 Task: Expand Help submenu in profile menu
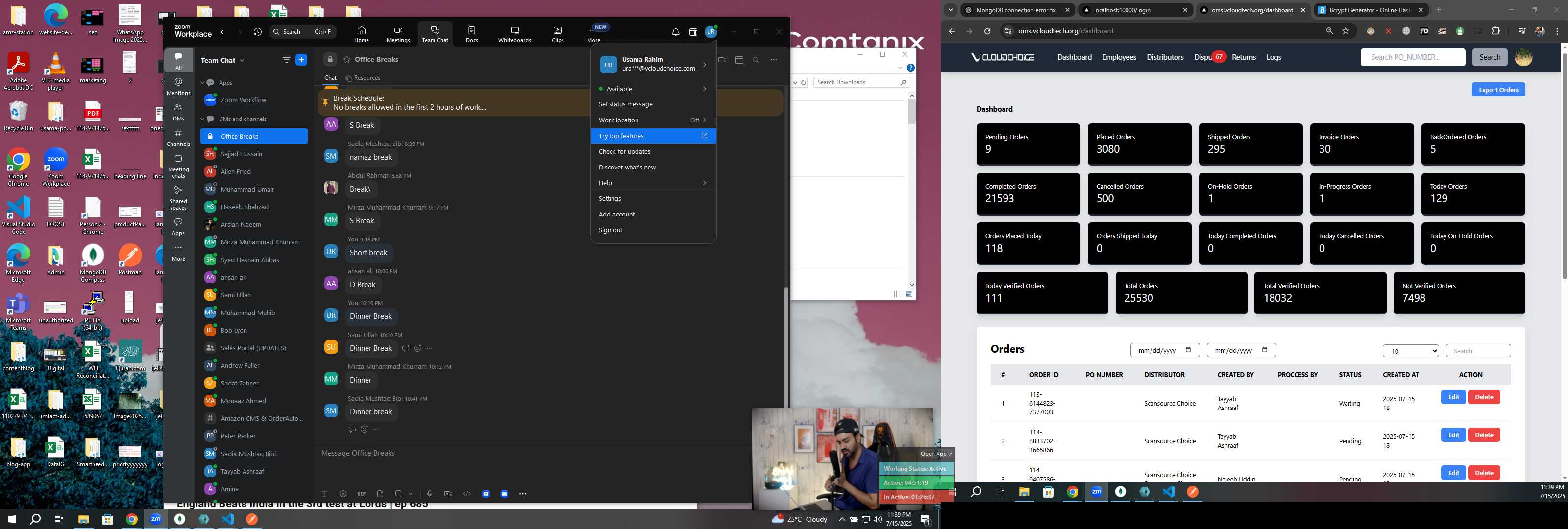point(704,183)
